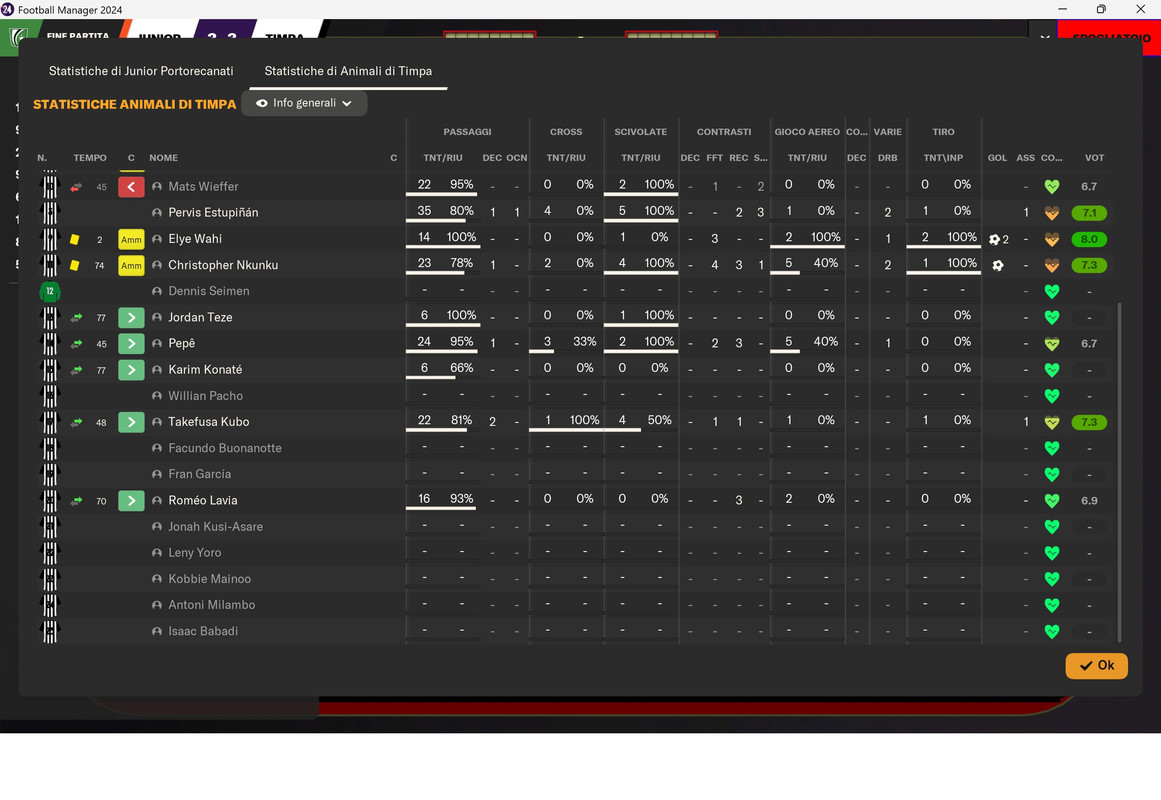Restore the Football Manager window size
This screenshot has width=1161, height=800.
(1101, 10)
